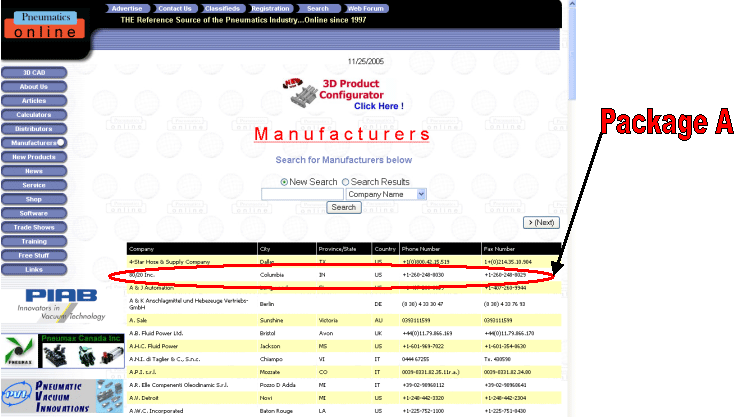Open the Pneumax Canada Inc ad
Screen dimensions: 740x417
coord(63,351)
